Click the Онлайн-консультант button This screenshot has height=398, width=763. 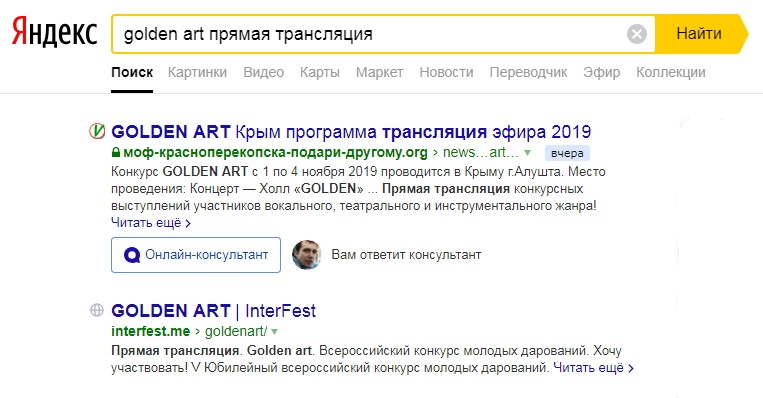[x=196, y=254]
